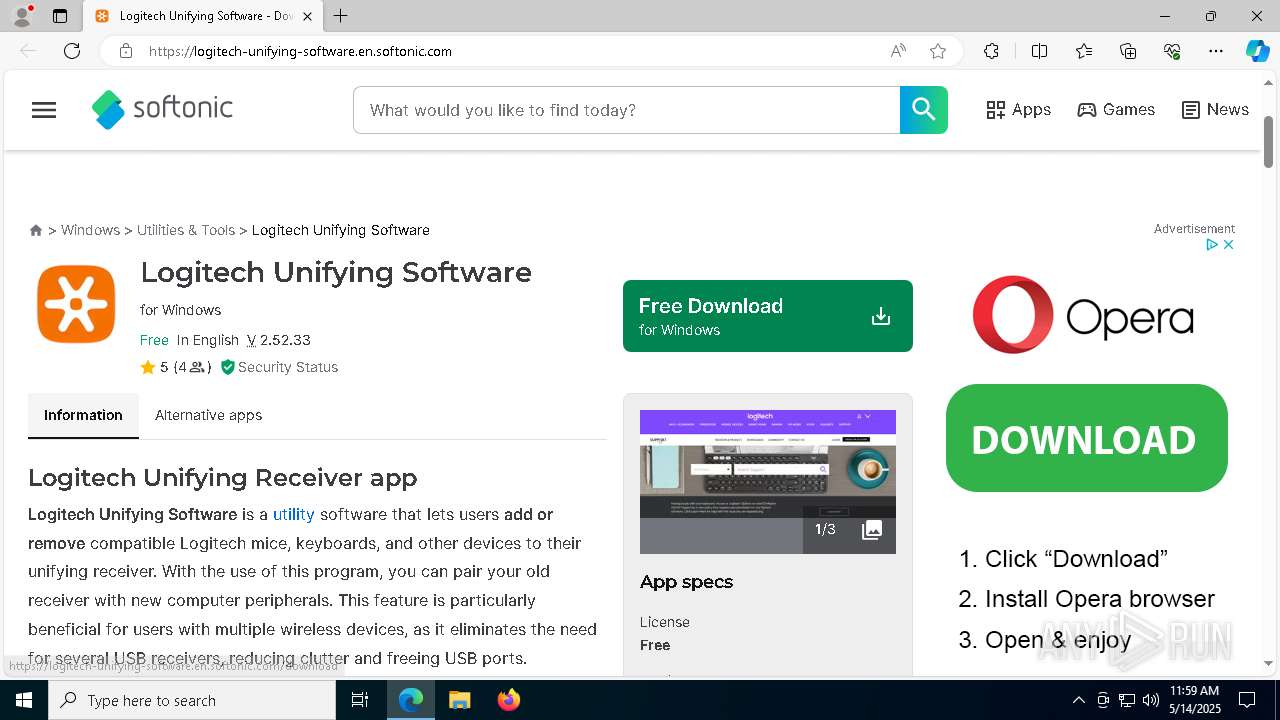The width and height of the screenshot is (1280, 720).
Task: Open the Windows Start menu
Action: click(x=24, y=700)
